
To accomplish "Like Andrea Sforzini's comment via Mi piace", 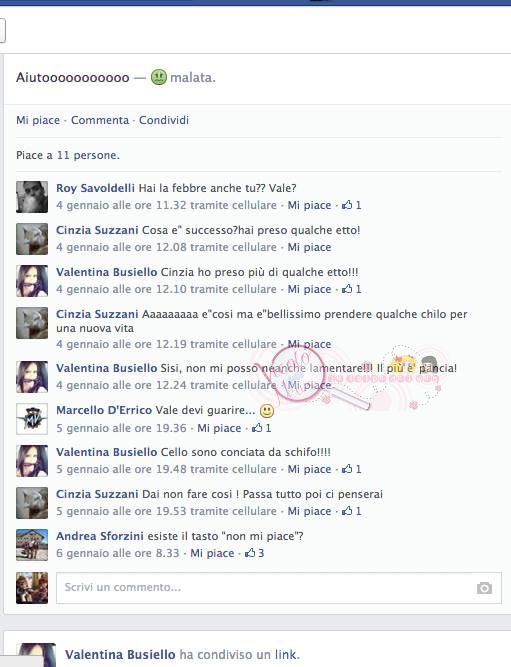I will (212, 553).
